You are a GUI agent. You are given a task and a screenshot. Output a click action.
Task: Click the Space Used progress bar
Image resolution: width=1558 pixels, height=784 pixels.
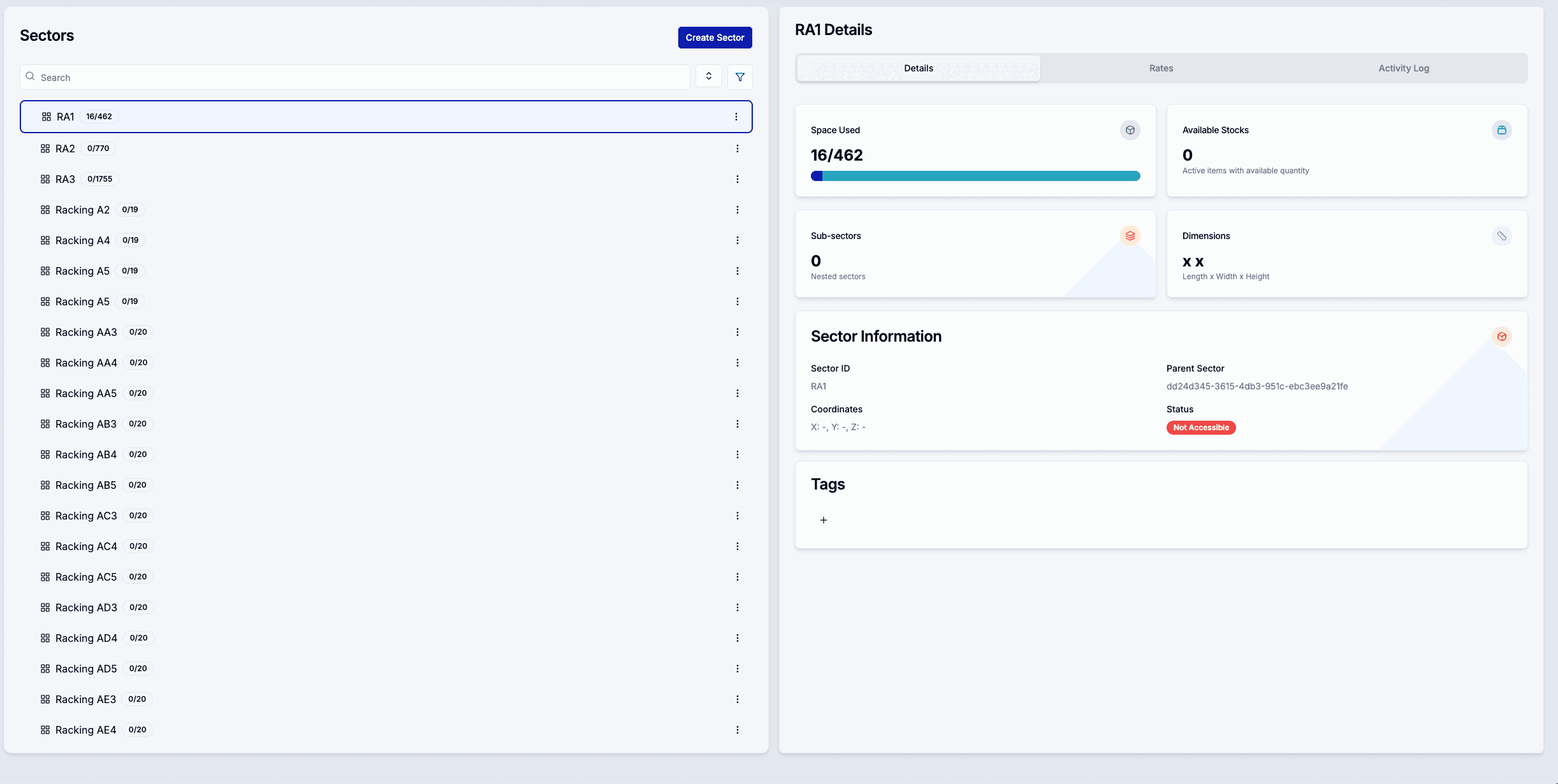click(975, 176)
